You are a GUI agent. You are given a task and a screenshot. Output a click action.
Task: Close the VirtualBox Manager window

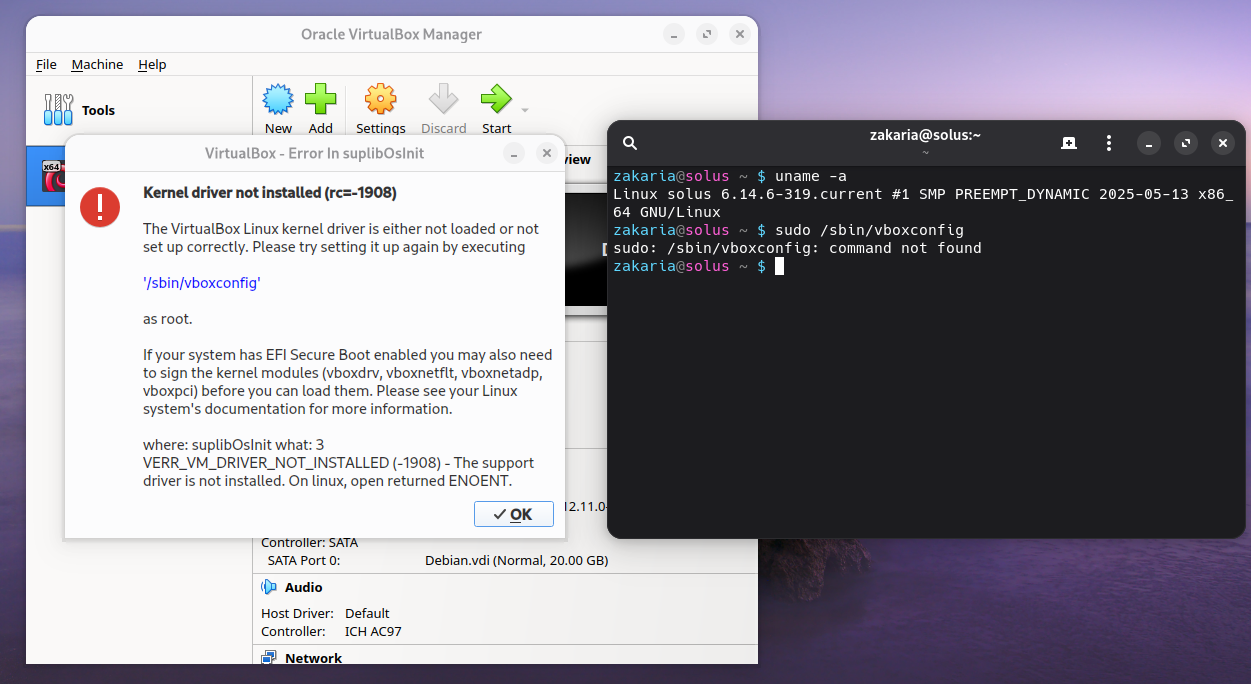(x=739, y=34)
